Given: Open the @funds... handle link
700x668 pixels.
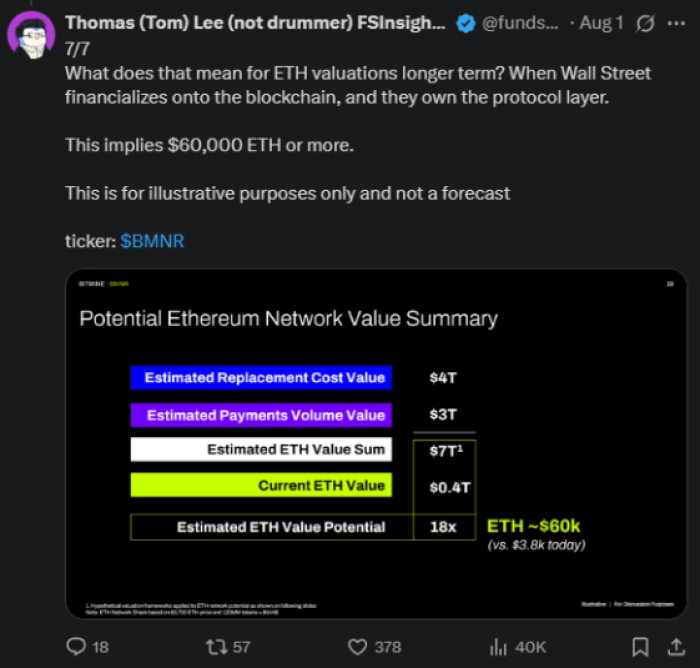Looking at the screenshot, I should [520, 24].
